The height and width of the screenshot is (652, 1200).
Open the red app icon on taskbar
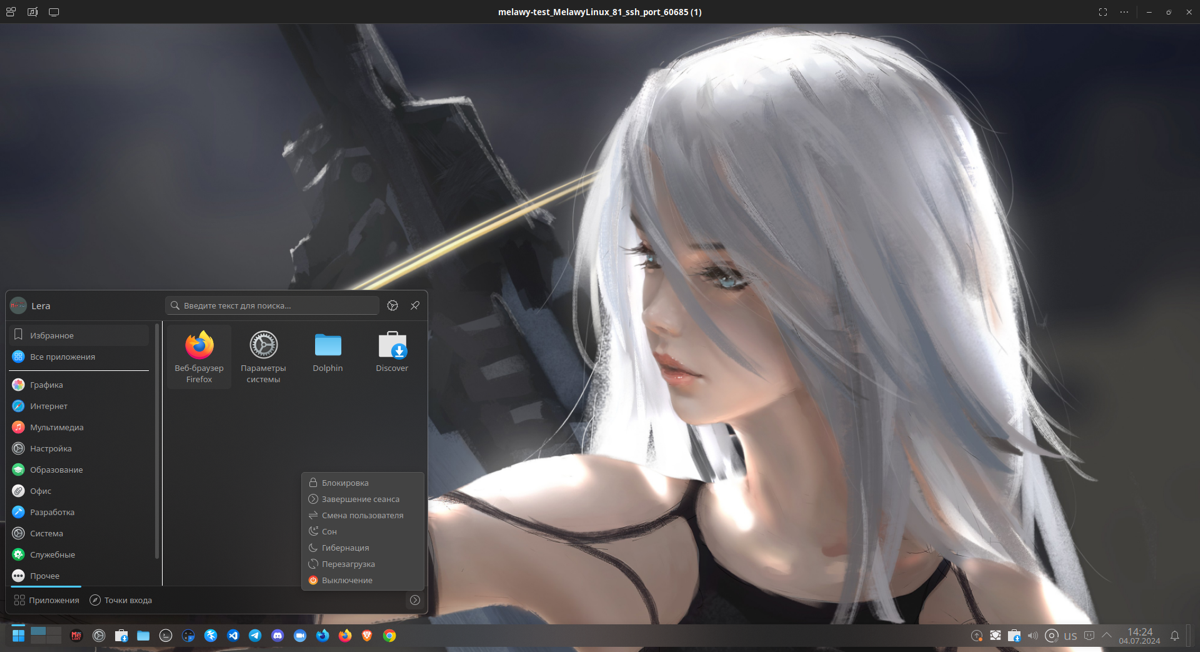[x=76, y=636]
